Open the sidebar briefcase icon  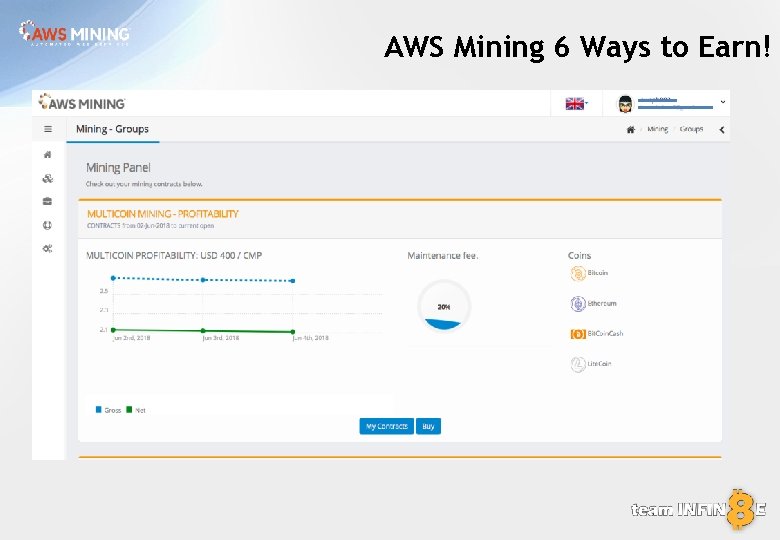pyautogui.click(x=48, y=201)
